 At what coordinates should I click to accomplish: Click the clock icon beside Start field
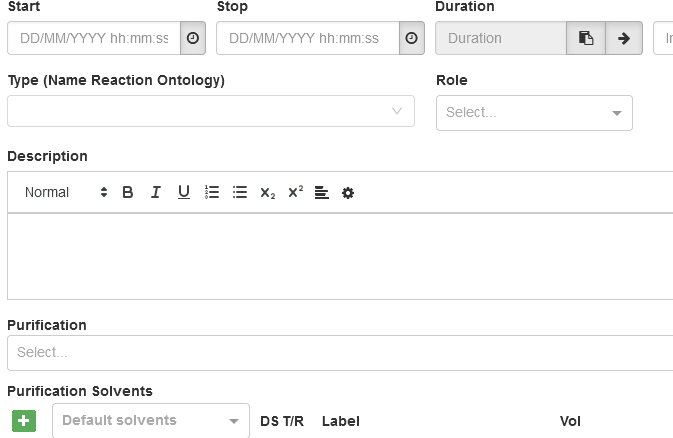pyautogui.click(x=194, y=38)
